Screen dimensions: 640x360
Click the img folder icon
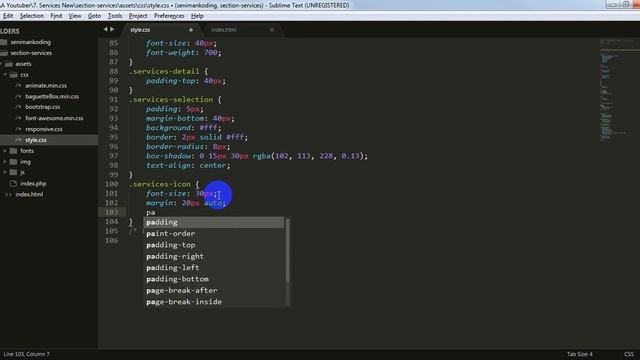(13, 162)
